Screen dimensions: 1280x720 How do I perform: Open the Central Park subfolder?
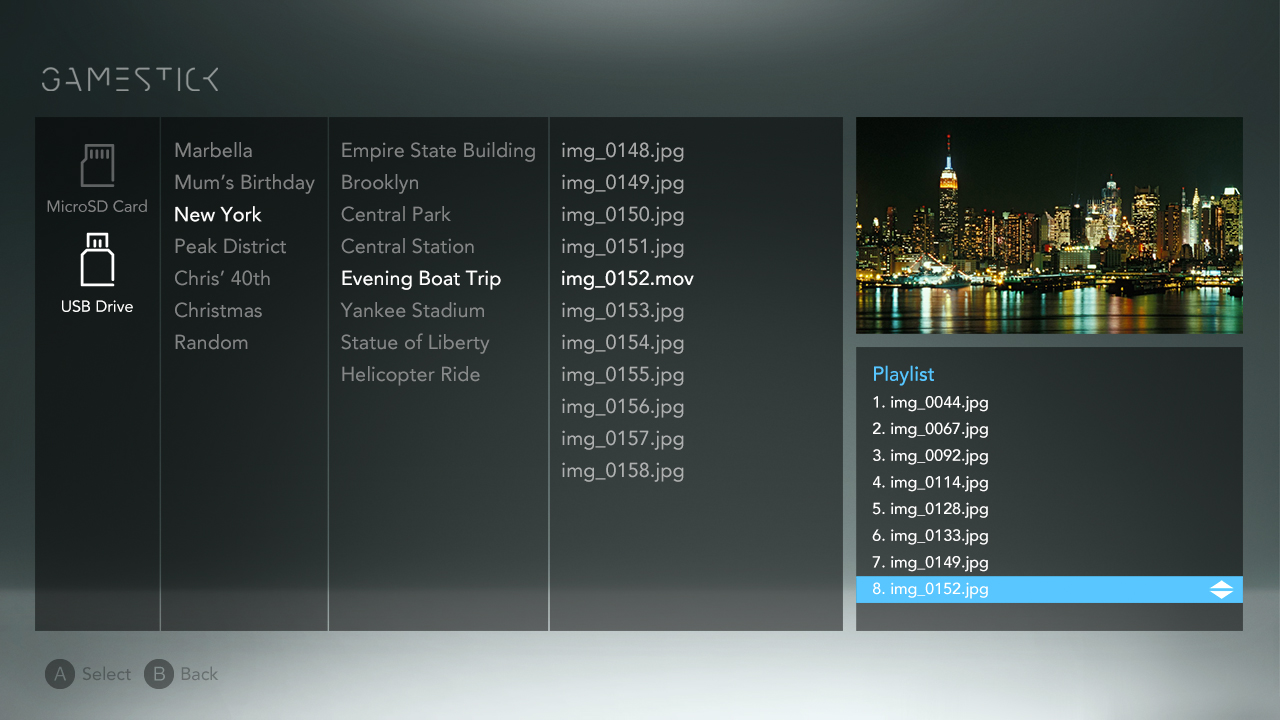(396, 215)
